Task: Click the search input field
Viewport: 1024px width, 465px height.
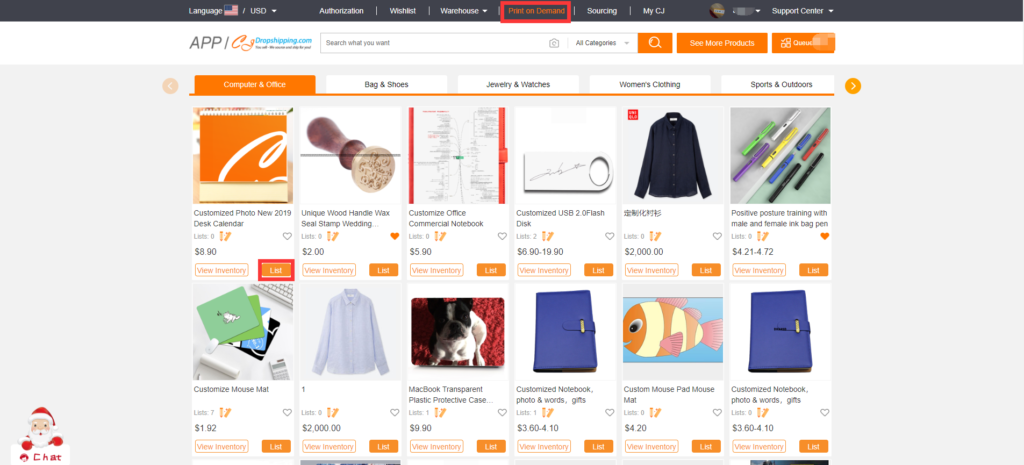Action: [435, 43]
